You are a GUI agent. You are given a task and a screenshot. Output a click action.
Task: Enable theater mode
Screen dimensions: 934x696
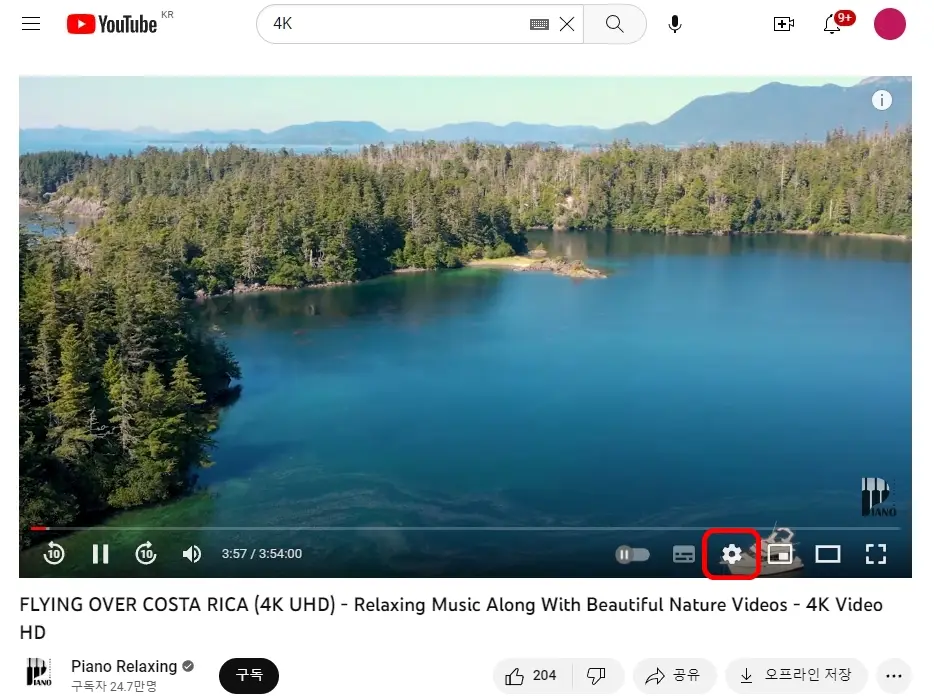click(827, 554)
